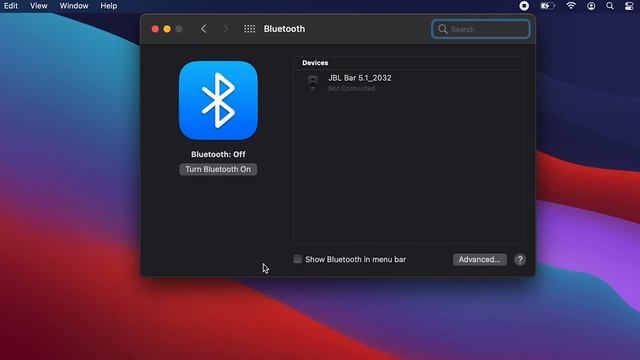Open the Advanced... settings button
640x360 pixels.
click(480, 260)
